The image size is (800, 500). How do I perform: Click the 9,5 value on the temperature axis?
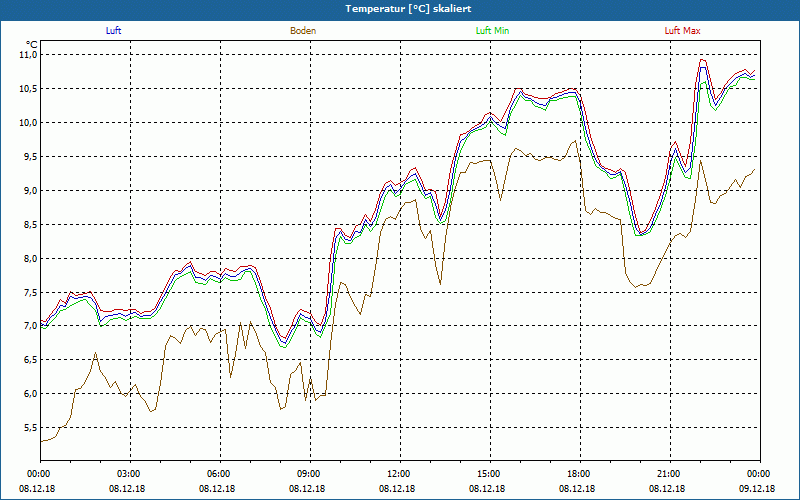pos(31,157)
